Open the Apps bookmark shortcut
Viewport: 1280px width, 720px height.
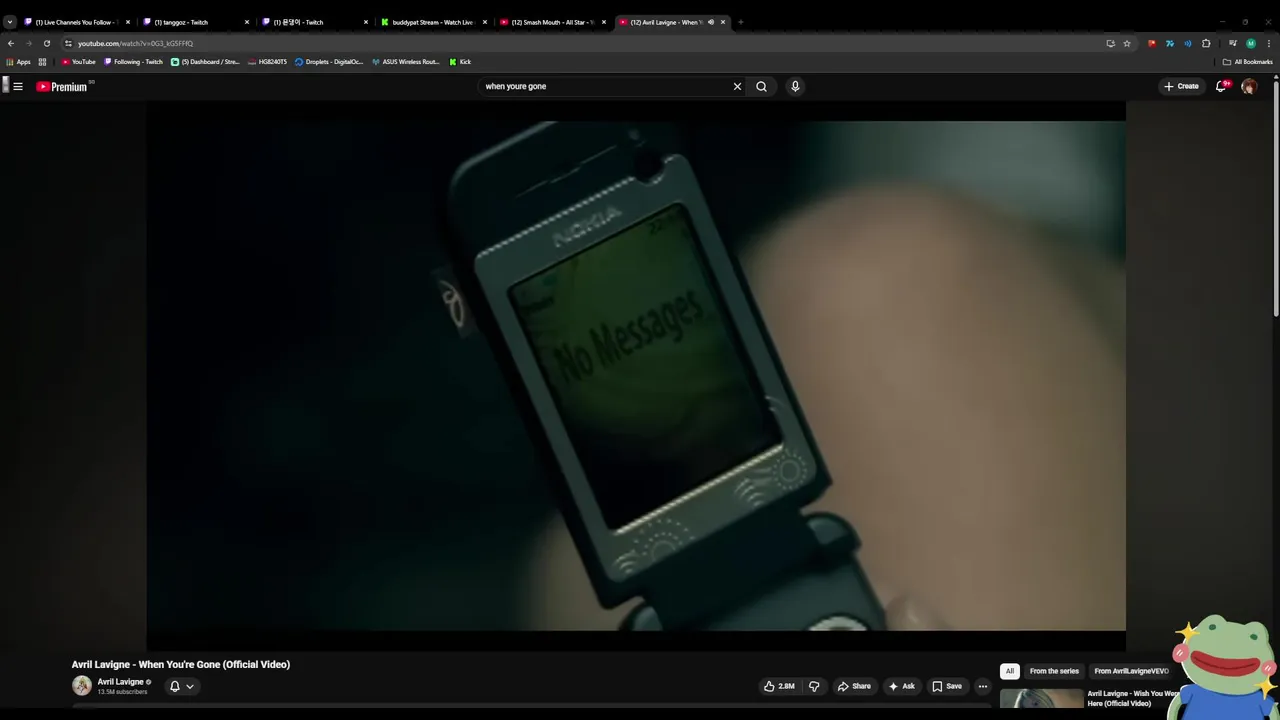[x=19, y=62]
